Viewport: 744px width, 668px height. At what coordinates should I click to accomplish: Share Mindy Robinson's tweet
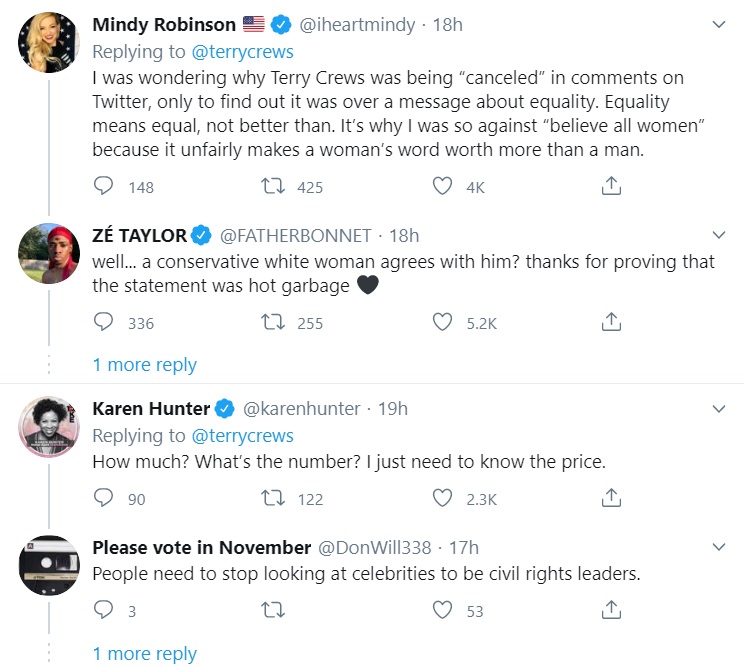[x=612, y=186]
